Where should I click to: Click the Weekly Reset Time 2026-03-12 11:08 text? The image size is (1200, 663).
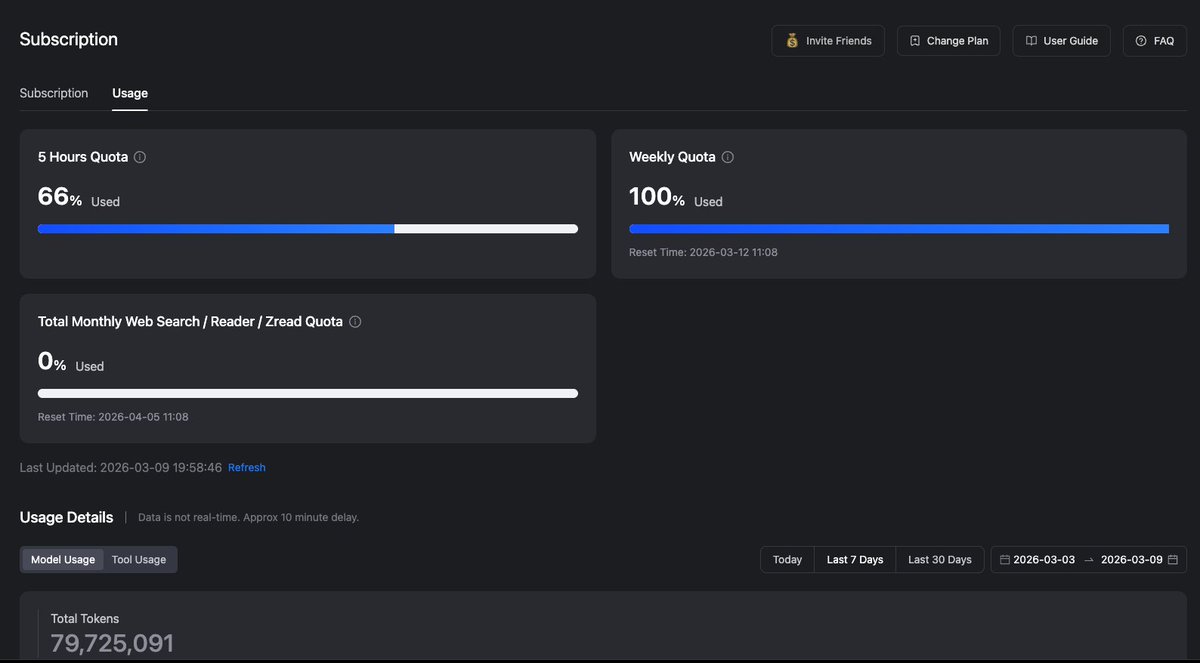coord(703,252)
